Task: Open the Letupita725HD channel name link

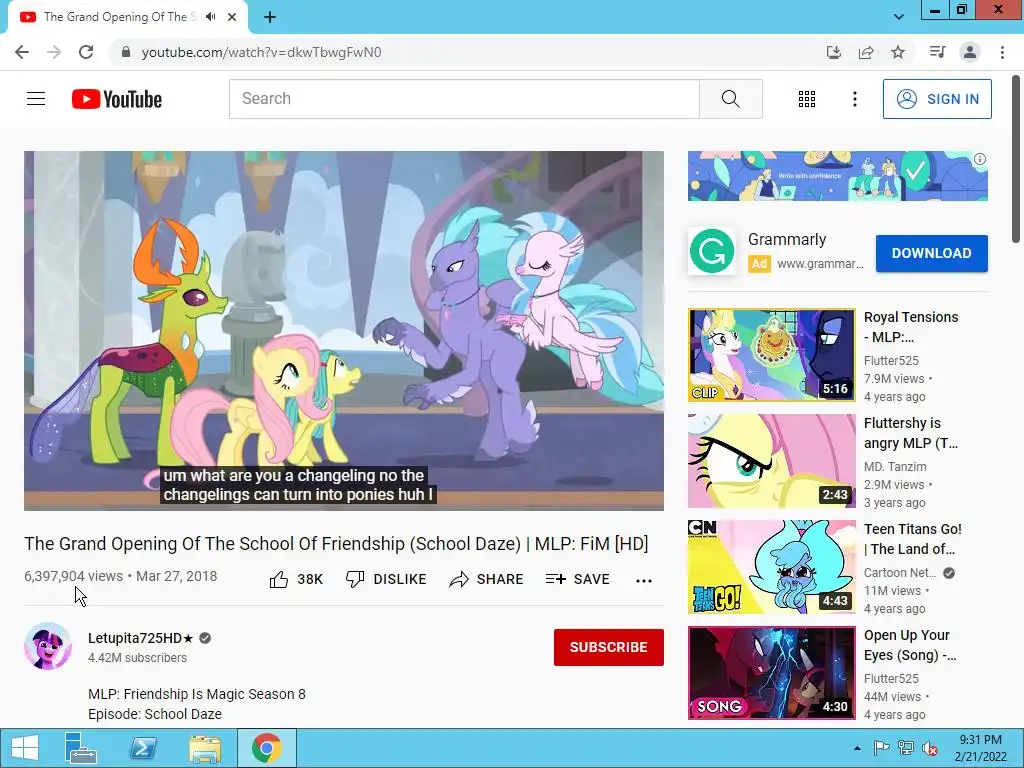Action: [141, 638]
